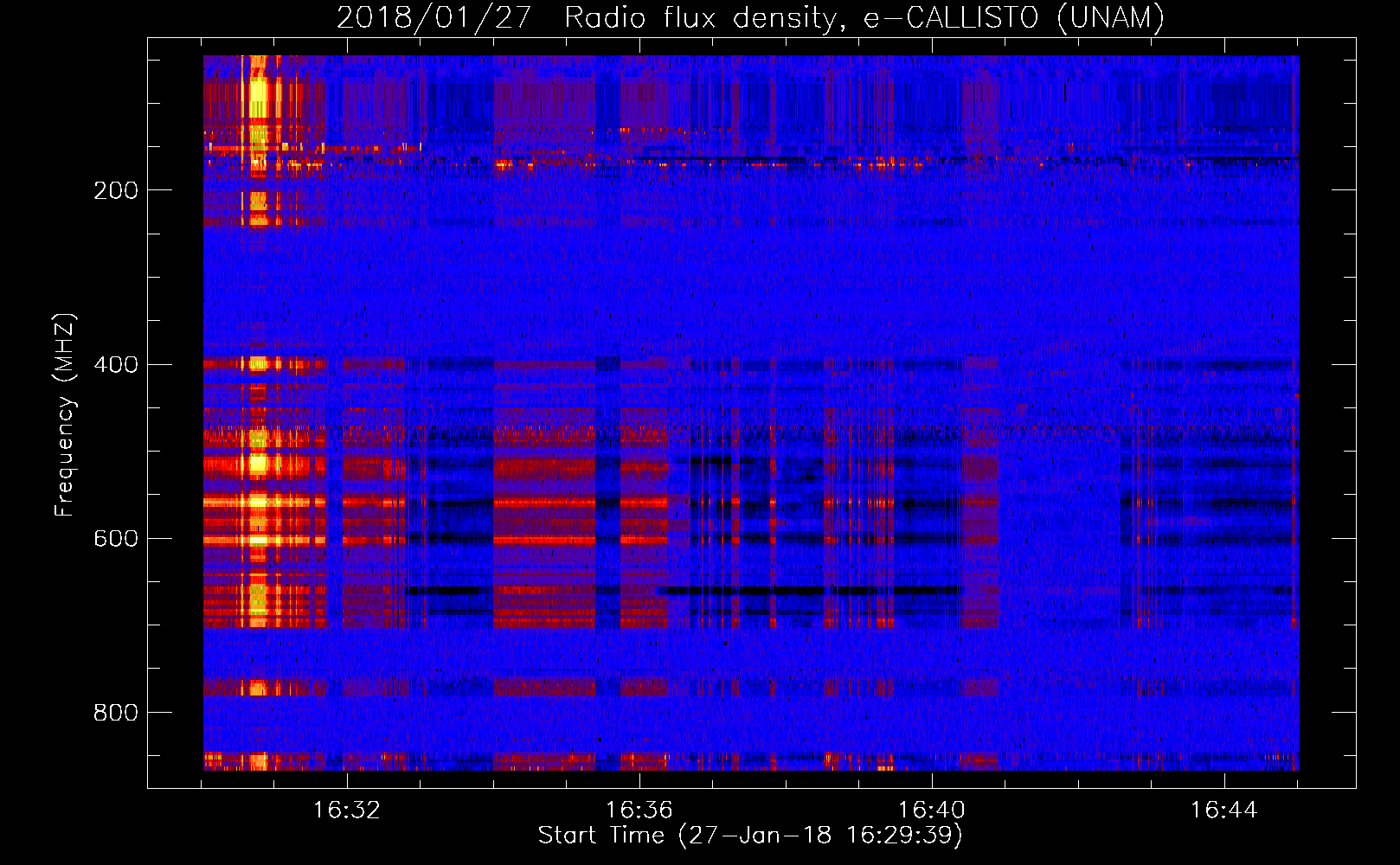Viewport: 1400px width, 865px height.
Task: Select the '600' frequency axis label
Action: (116, 538)
